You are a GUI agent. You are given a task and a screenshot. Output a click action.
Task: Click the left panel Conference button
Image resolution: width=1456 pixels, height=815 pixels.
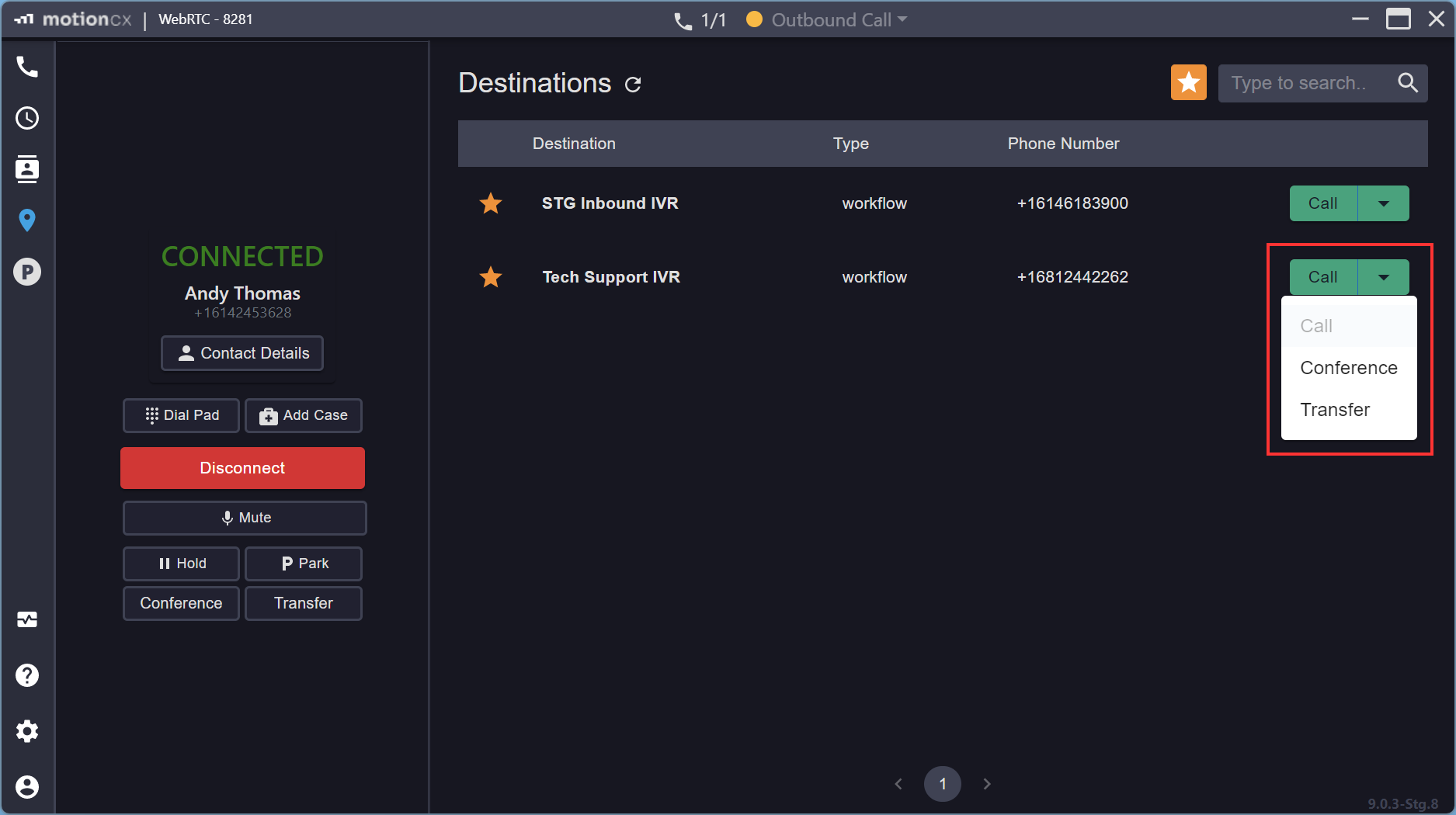click(181, 603)
